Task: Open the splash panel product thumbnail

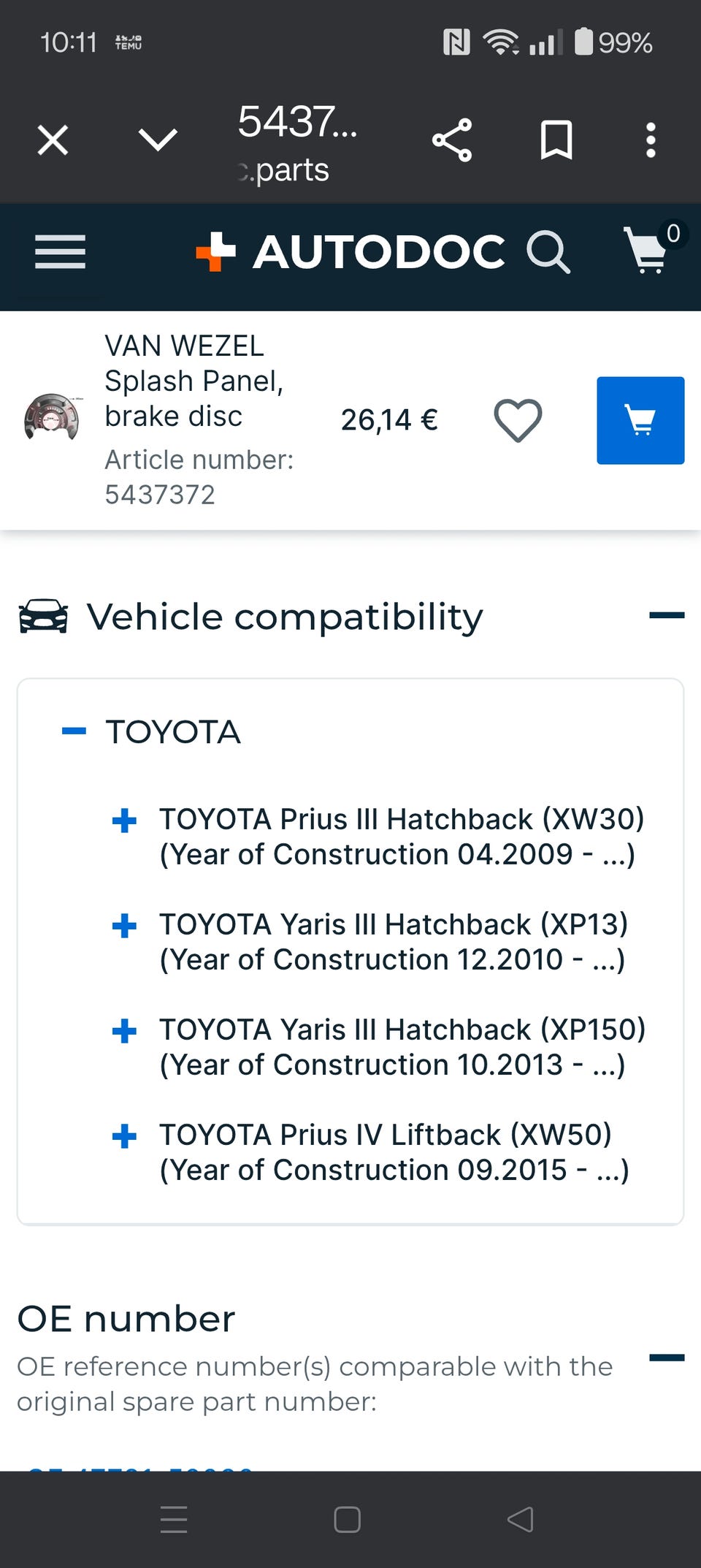Action: 52,418
